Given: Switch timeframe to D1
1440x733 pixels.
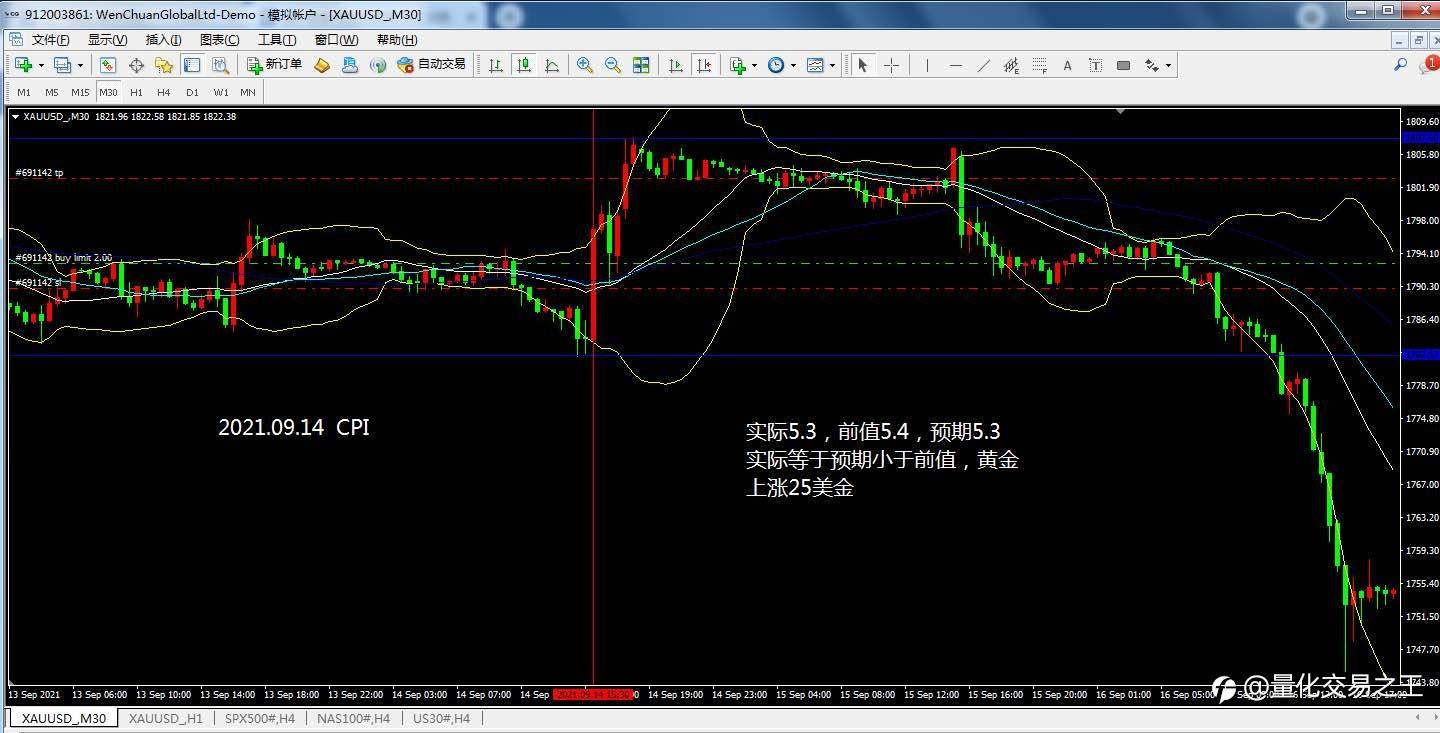Looking at the screenshot, I should pyautogui.click(x=192, y=92).
